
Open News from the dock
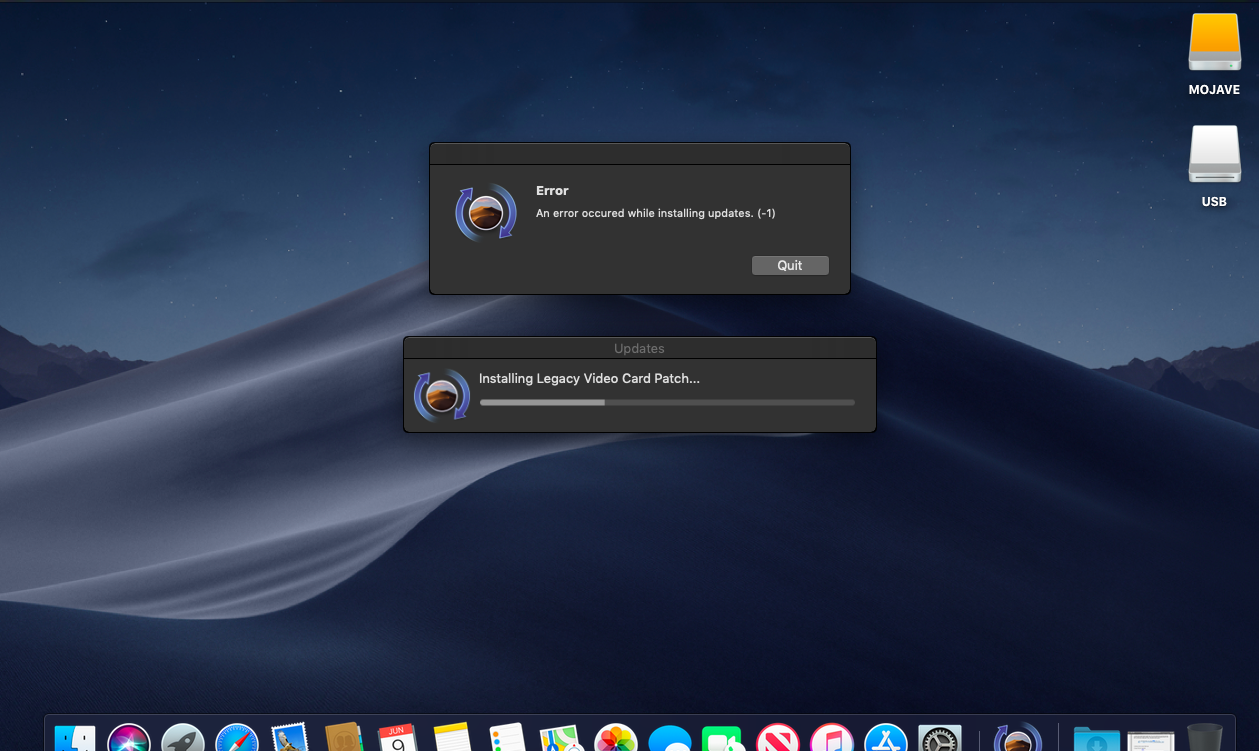click(x=777, y=738)
